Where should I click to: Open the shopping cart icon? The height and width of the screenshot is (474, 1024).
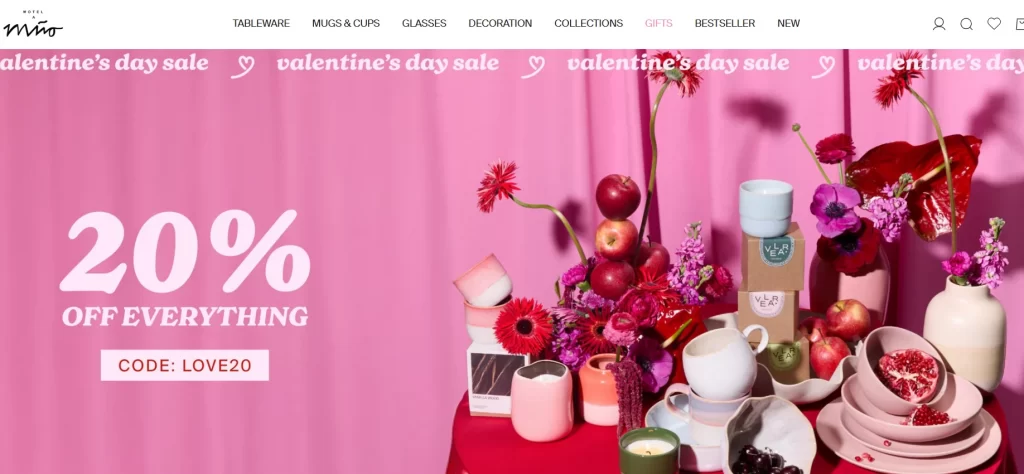[x=1020, y=24]
